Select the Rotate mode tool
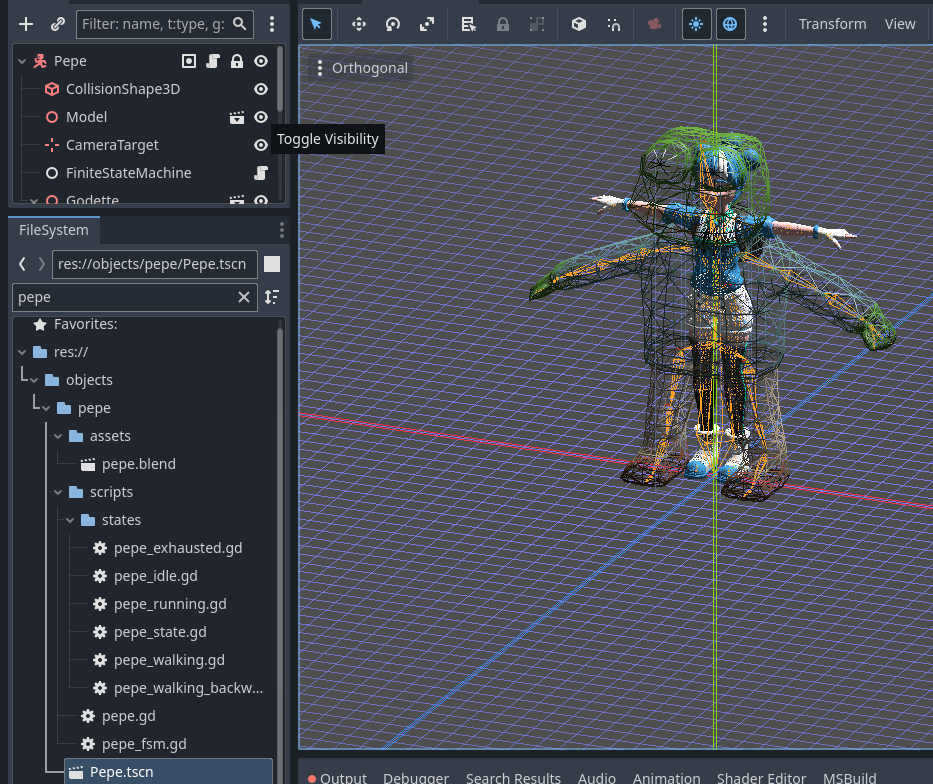The image size is (933, 784). point(393,24)
